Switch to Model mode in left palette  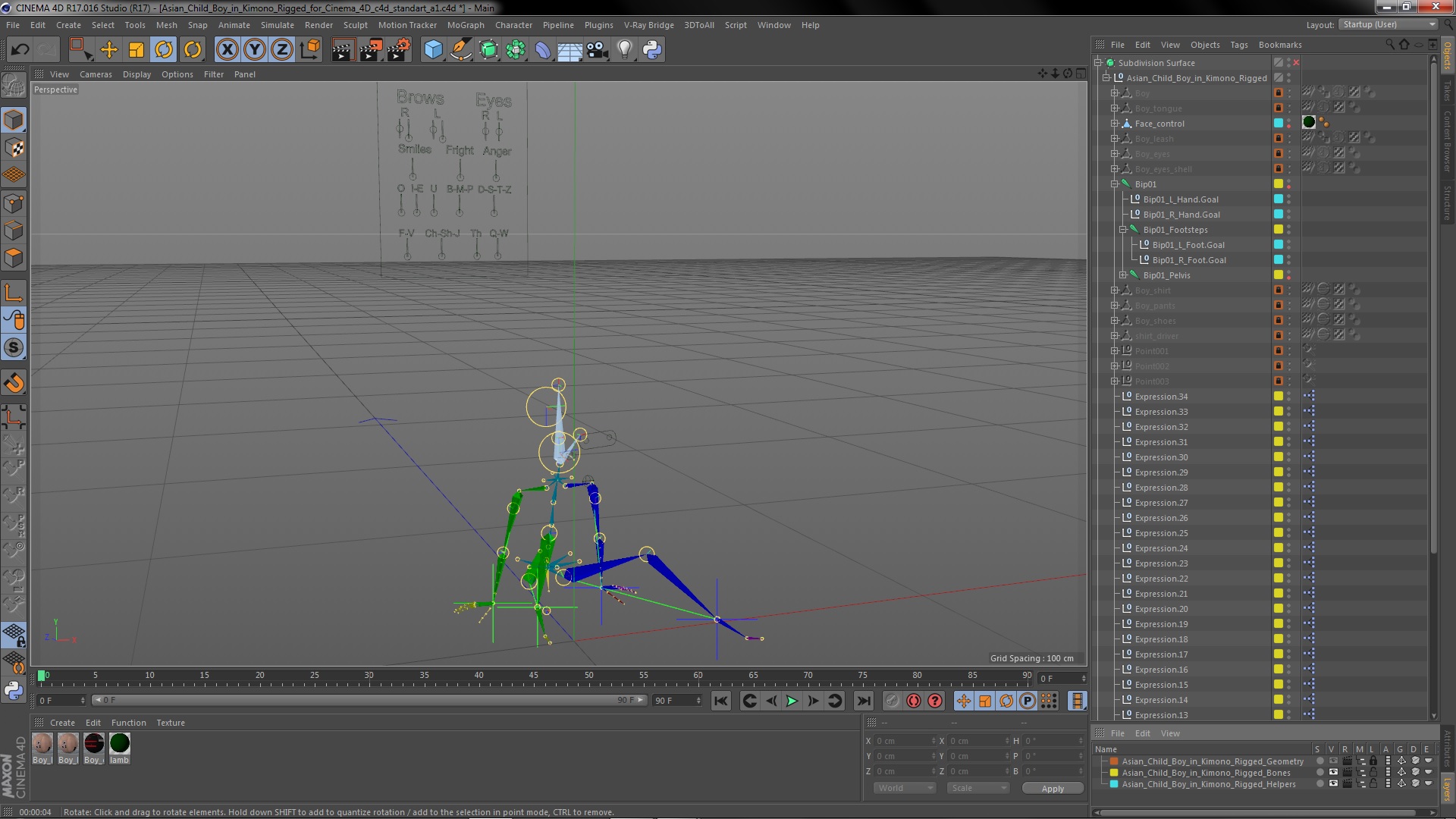point(14,120)
